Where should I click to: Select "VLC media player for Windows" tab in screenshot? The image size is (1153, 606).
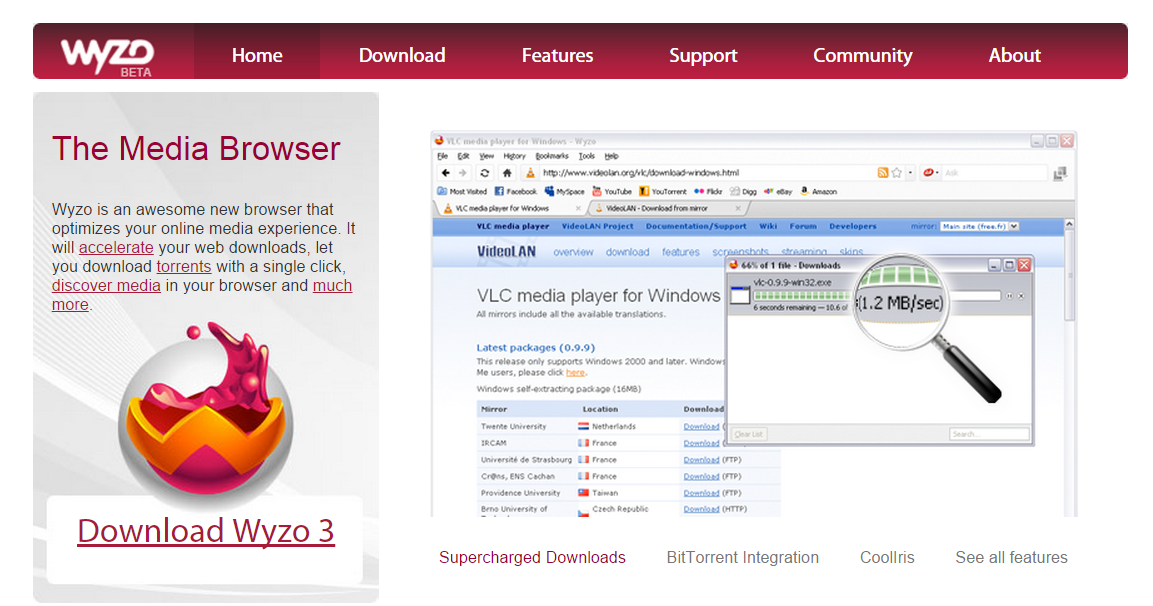click(x=512, y=208)
